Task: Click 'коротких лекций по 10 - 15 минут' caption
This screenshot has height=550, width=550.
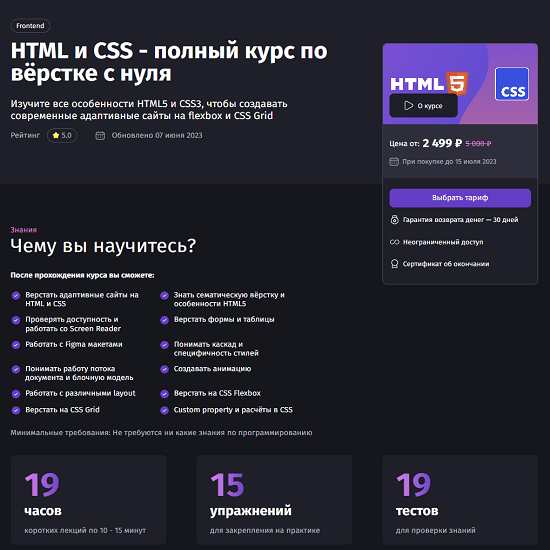Action: point(85,530)
